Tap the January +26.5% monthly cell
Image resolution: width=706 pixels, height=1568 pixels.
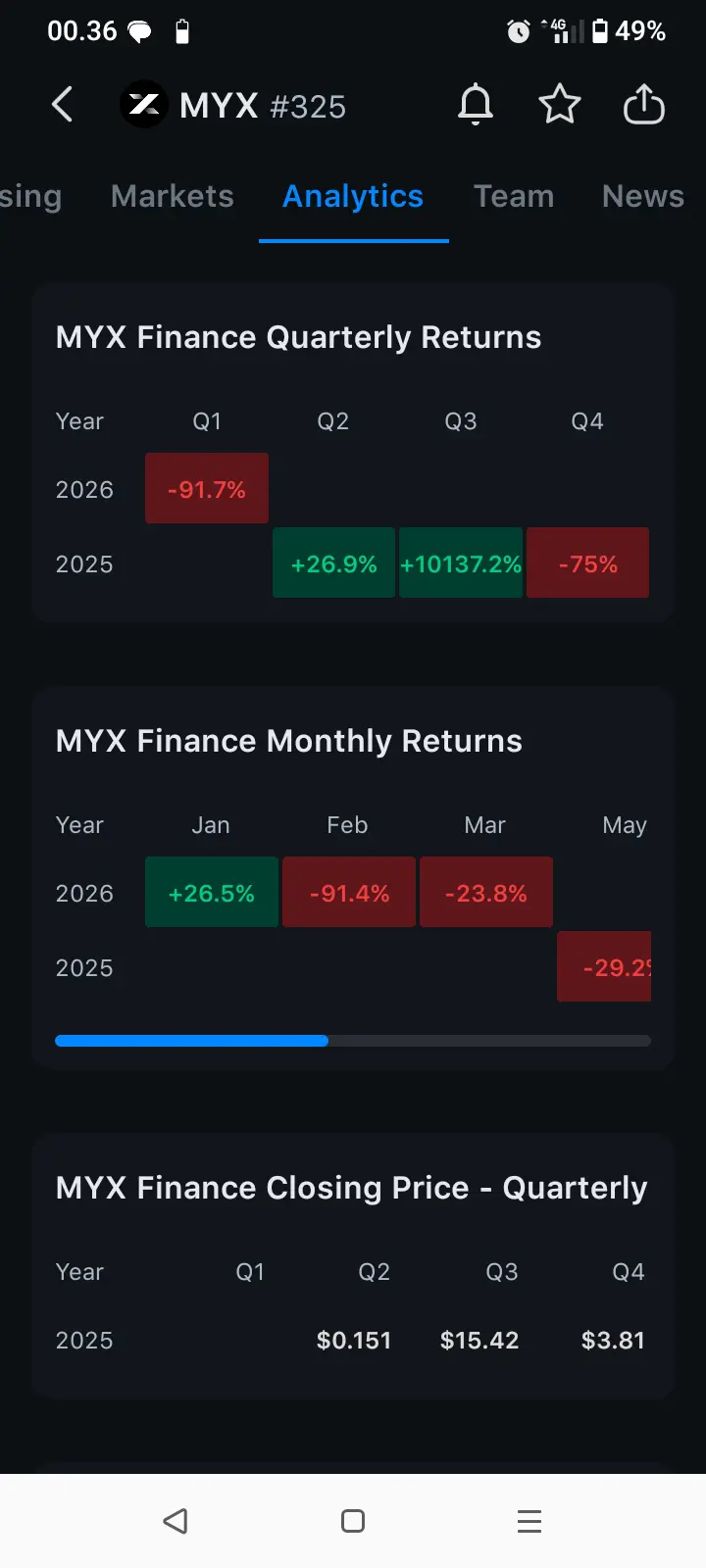212,893
